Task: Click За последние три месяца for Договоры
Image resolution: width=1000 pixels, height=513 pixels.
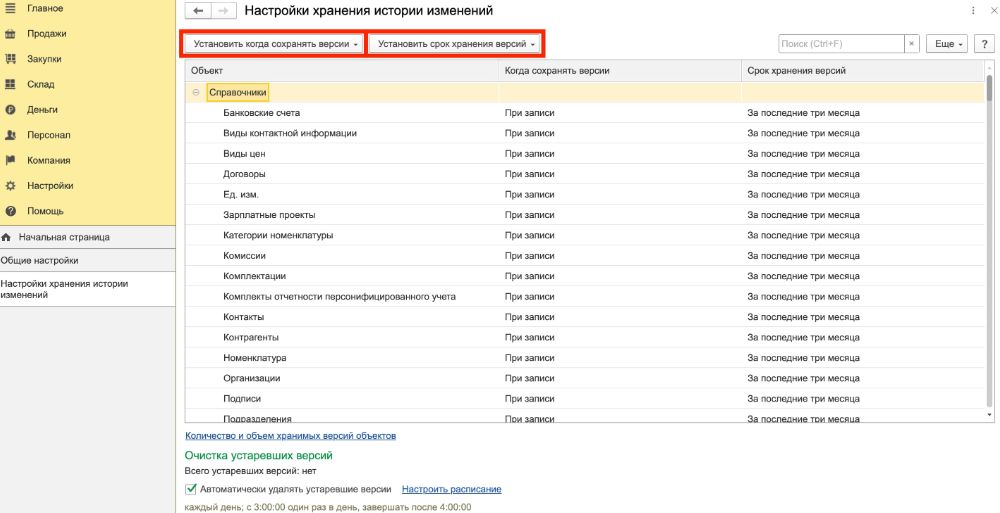Action: click(803, 174)
